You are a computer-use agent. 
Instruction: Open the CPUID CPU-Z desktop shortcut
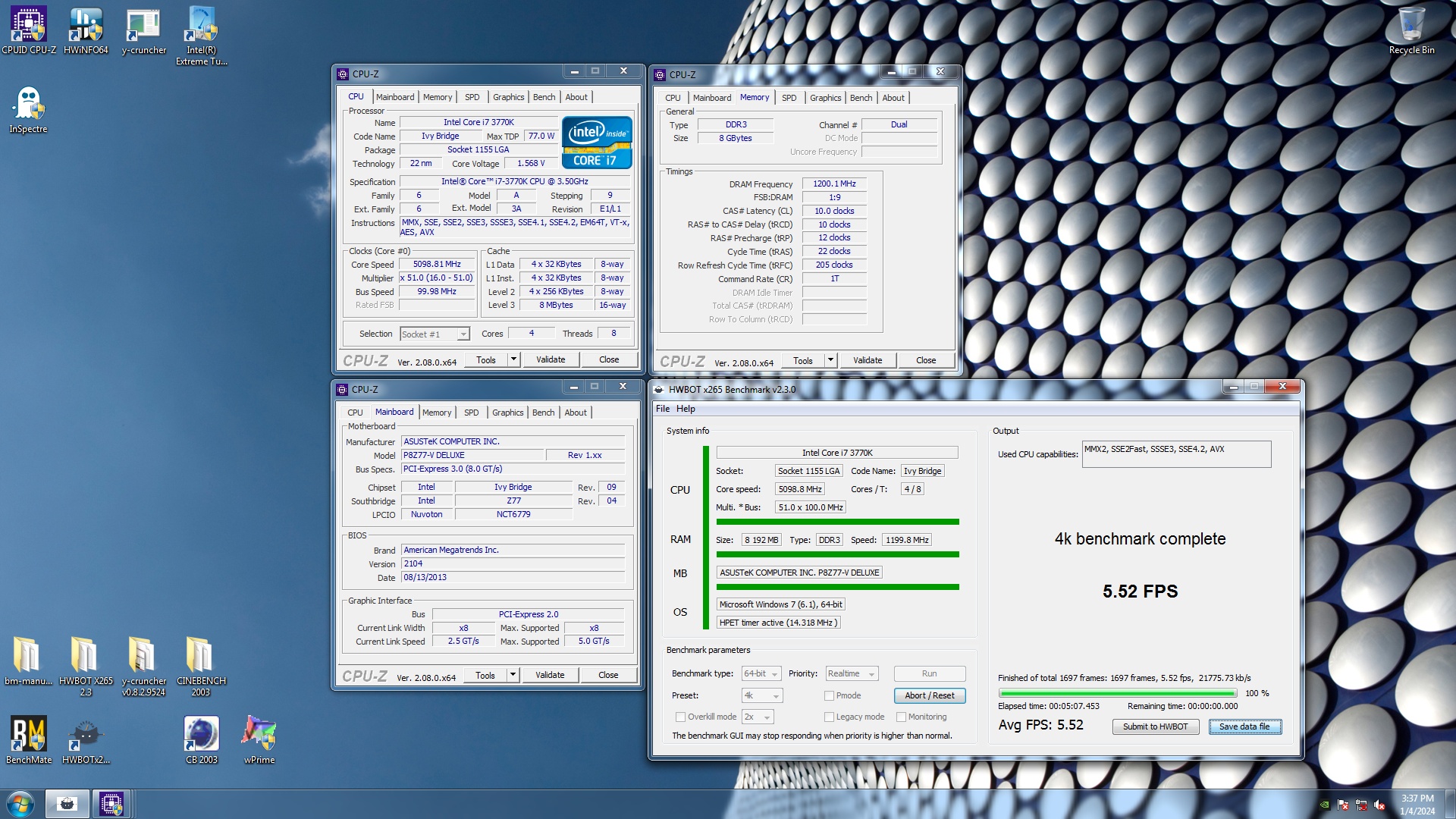29,30
